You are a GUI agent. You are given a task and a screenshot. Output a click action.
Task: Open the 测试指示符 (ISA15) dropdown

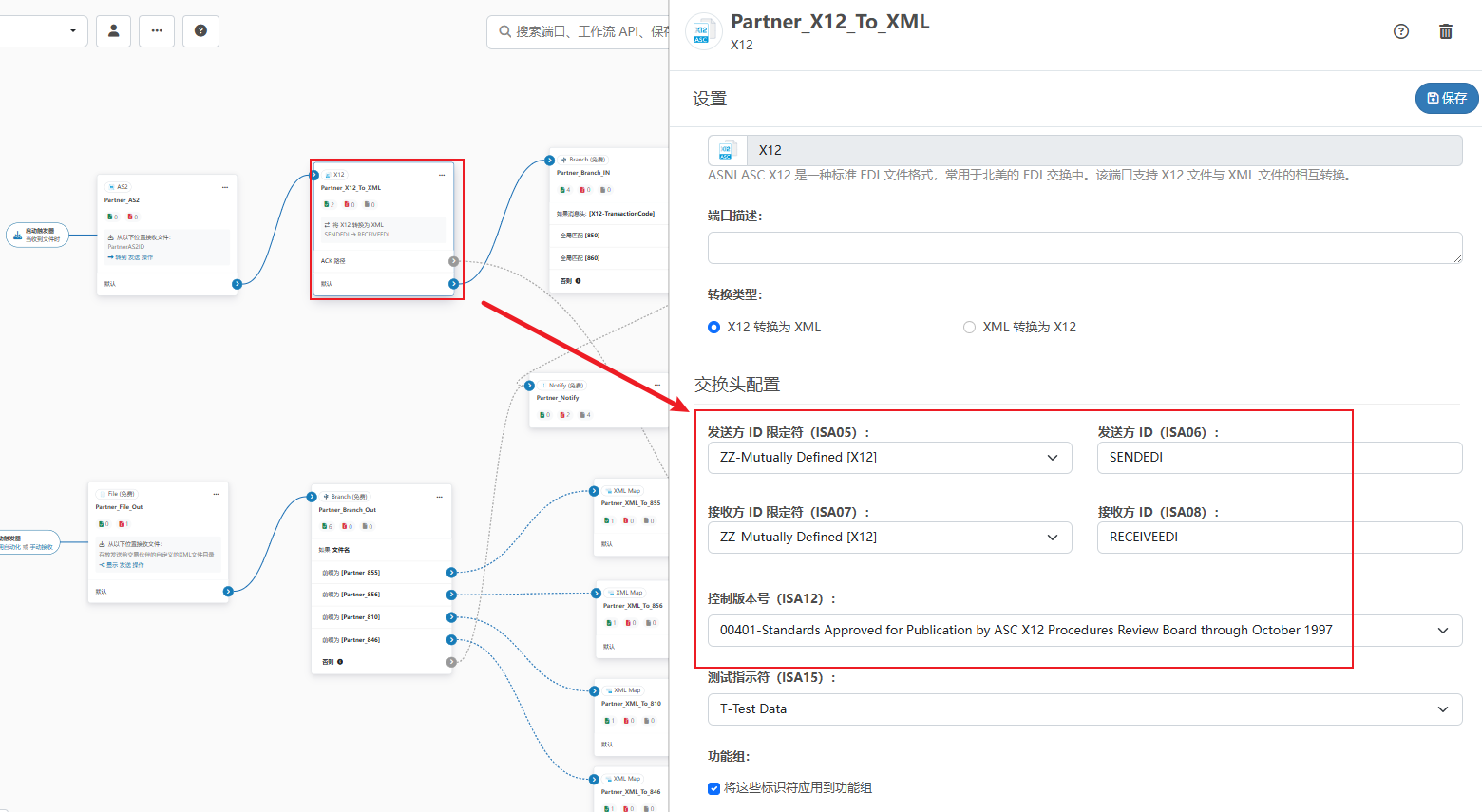(x=1084, y=709)
